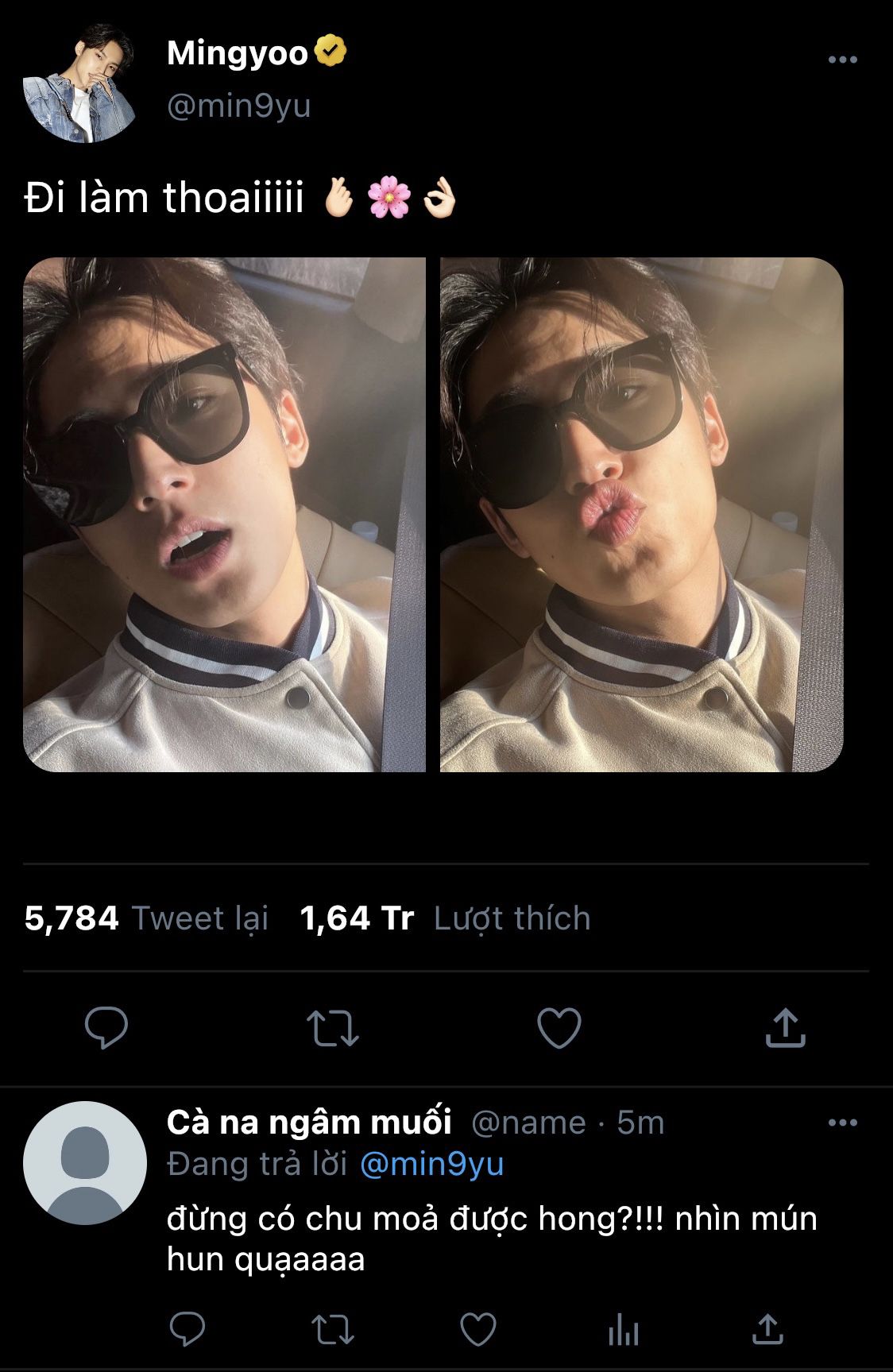Share the main tweet

point(785,1027)
